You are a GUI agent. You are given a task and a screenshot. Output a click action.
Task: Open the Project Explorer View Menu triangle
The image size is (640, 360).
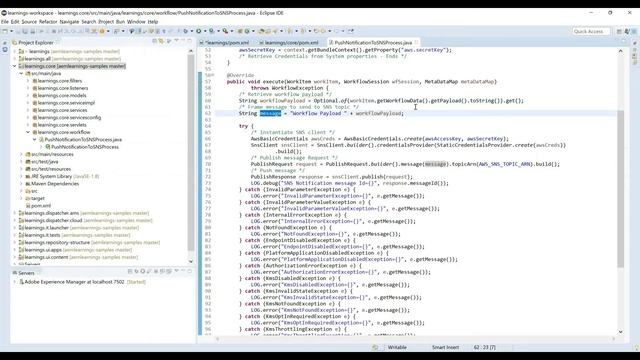tap(176, 41)
